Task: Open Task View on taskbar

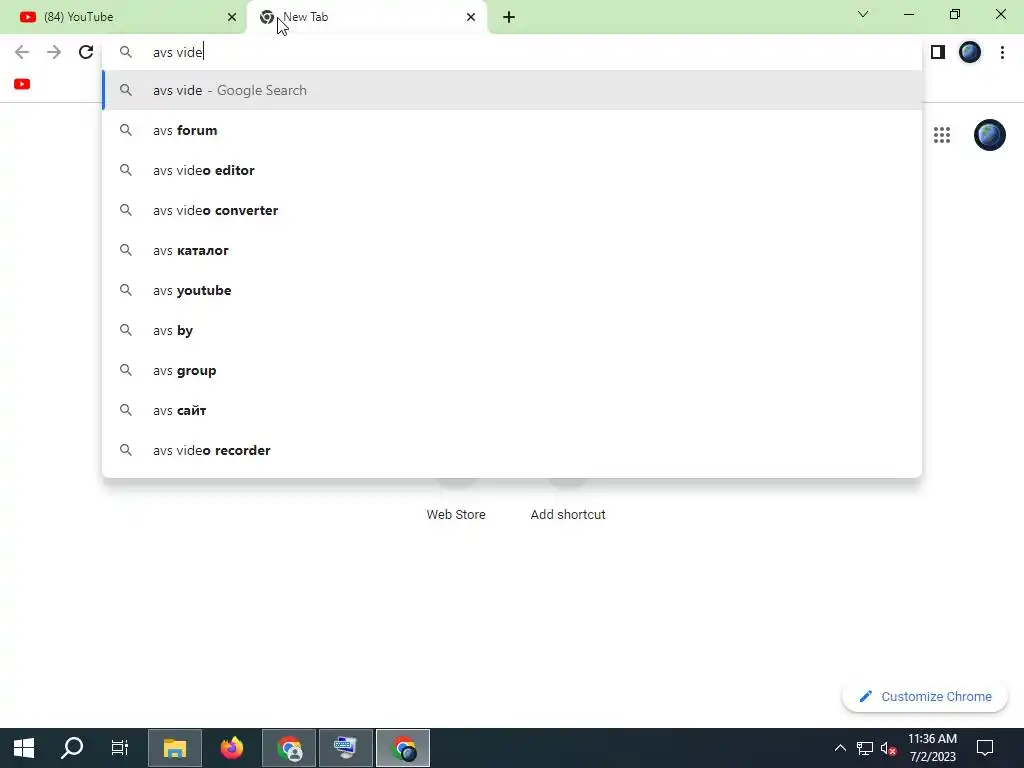Action: point(120,748)
